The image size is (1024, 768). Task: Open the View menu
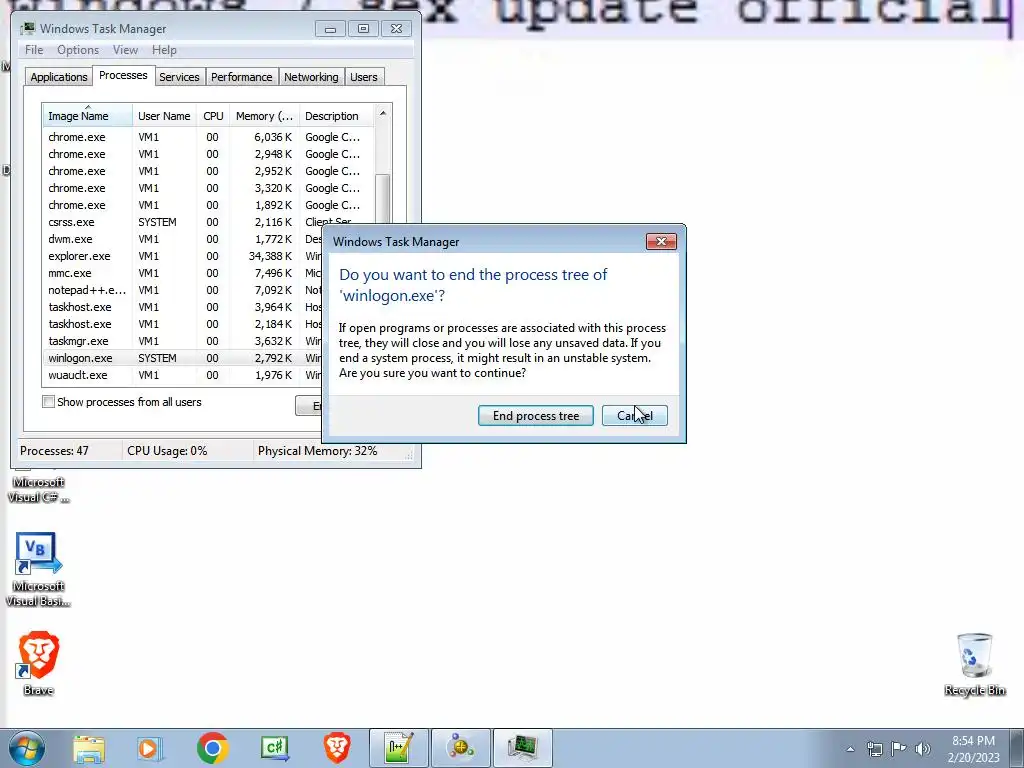click(x=125, y=50)
